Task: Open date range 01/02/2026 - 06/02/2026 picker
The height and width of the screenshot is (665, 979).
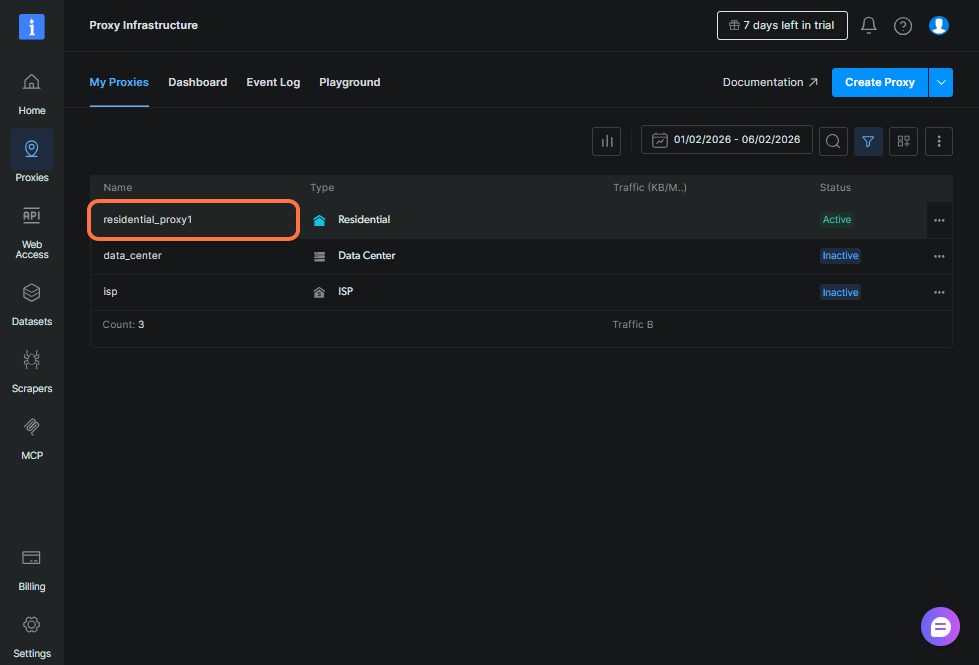Action: (727, 140)
